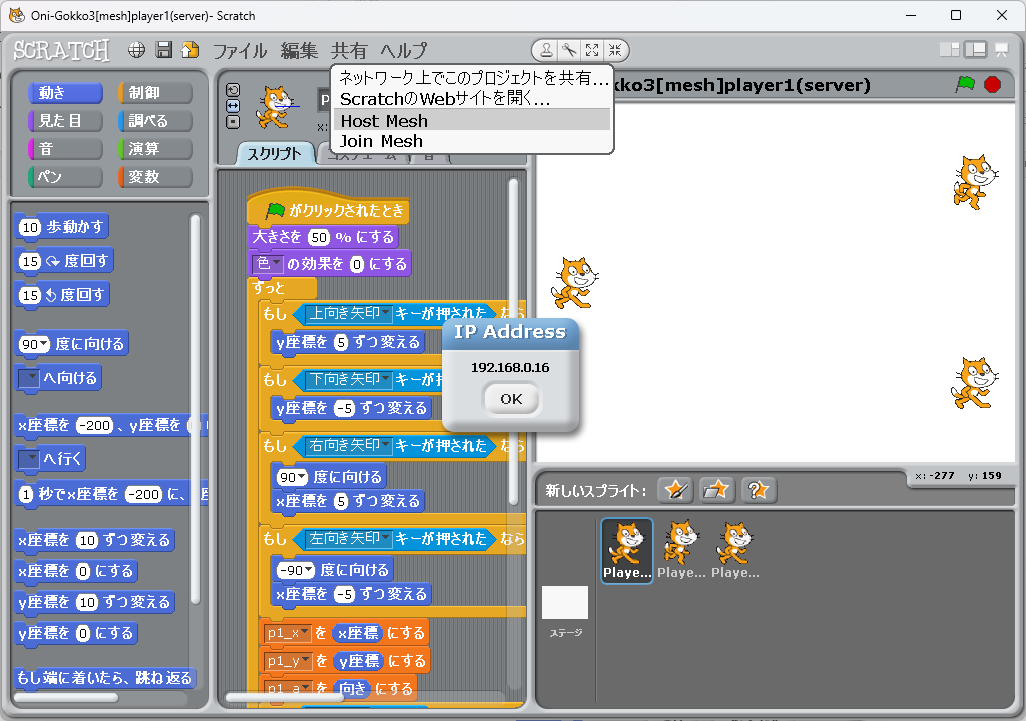1026x721 pixels.
Task: Start scripts with green flag
Action: pos(965,84)
